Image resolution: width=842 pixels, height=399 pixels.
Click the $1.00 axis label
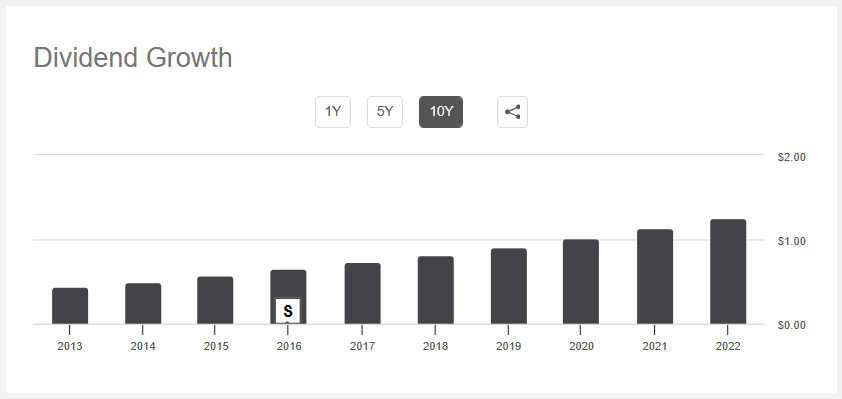[x=791, y=241]
